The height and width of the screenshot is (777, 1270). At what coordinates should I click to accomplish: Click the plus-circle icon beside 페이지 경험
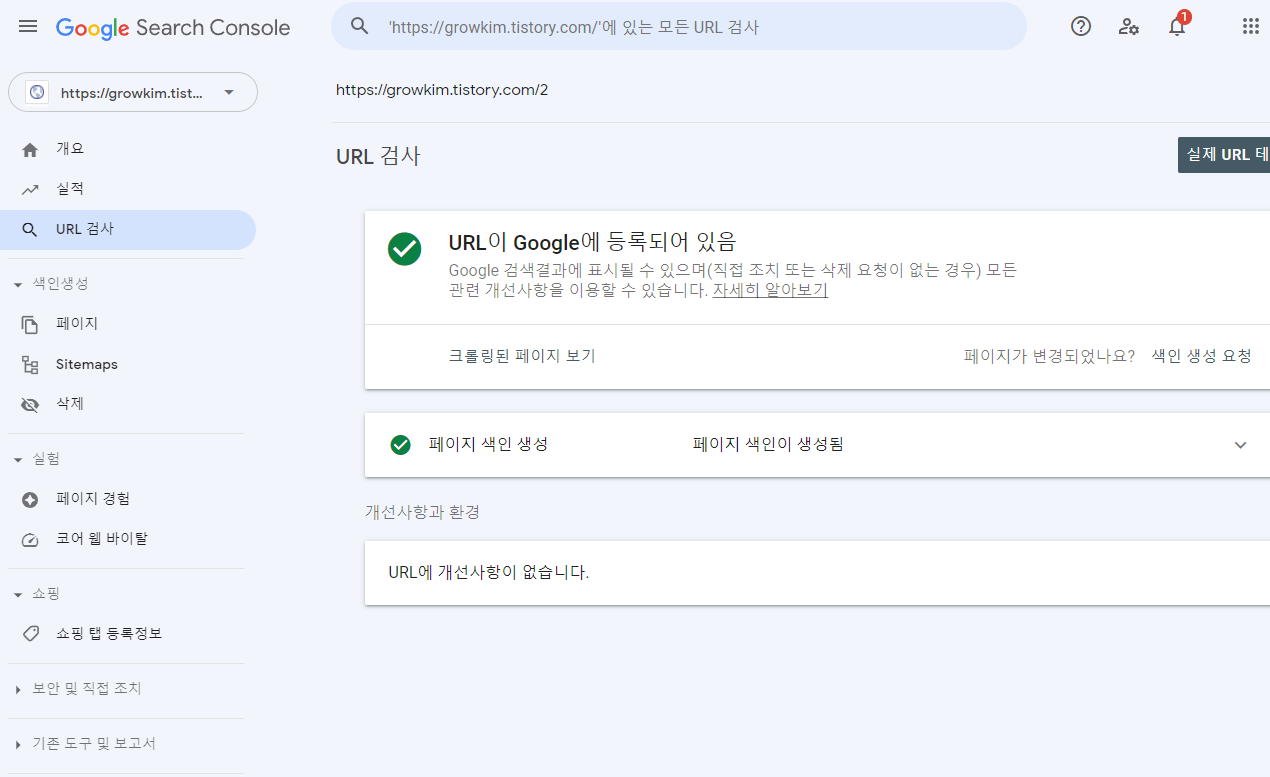[30, 499]
